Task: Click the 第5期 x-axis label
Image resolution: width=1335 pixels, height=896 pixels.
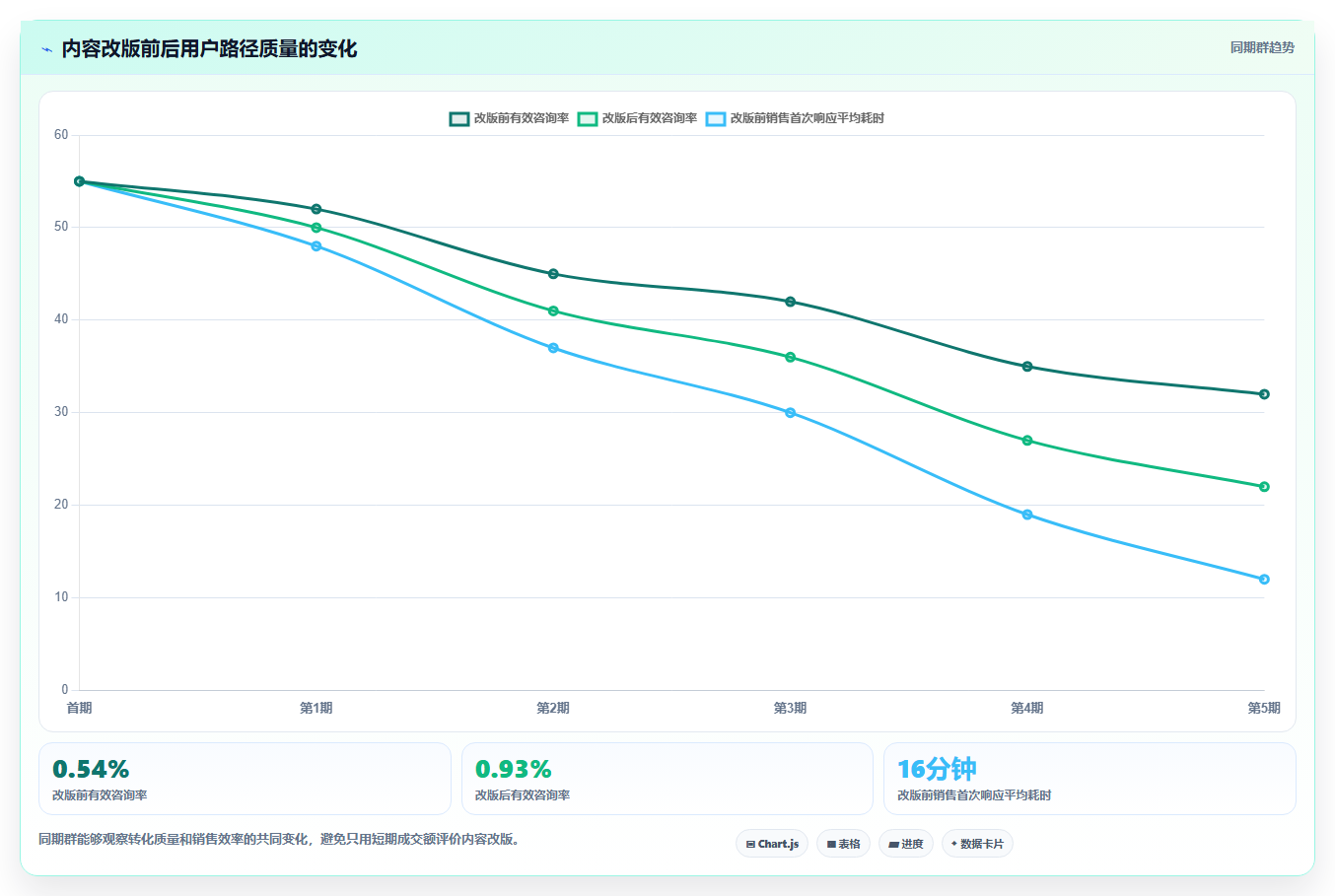Action: click(1264, 708)
